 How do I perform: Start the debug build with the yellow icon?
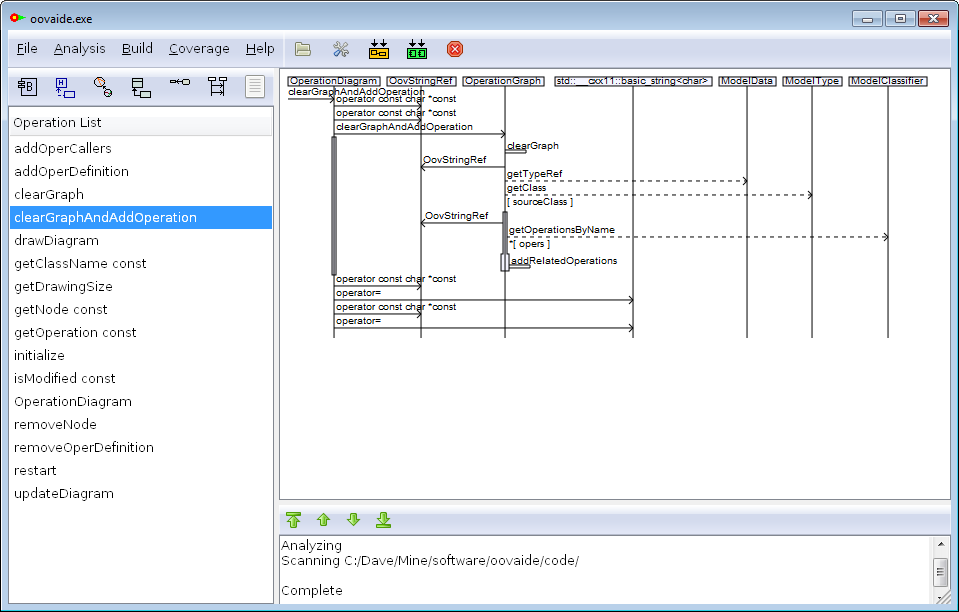coord(379,48)
